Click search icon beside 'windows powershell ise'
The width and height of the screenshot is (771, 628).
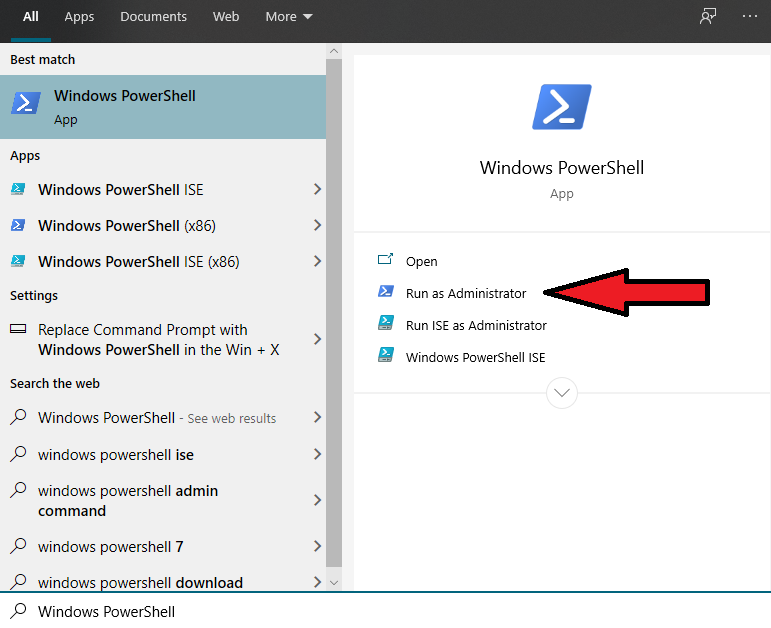[x=18, y=453]
